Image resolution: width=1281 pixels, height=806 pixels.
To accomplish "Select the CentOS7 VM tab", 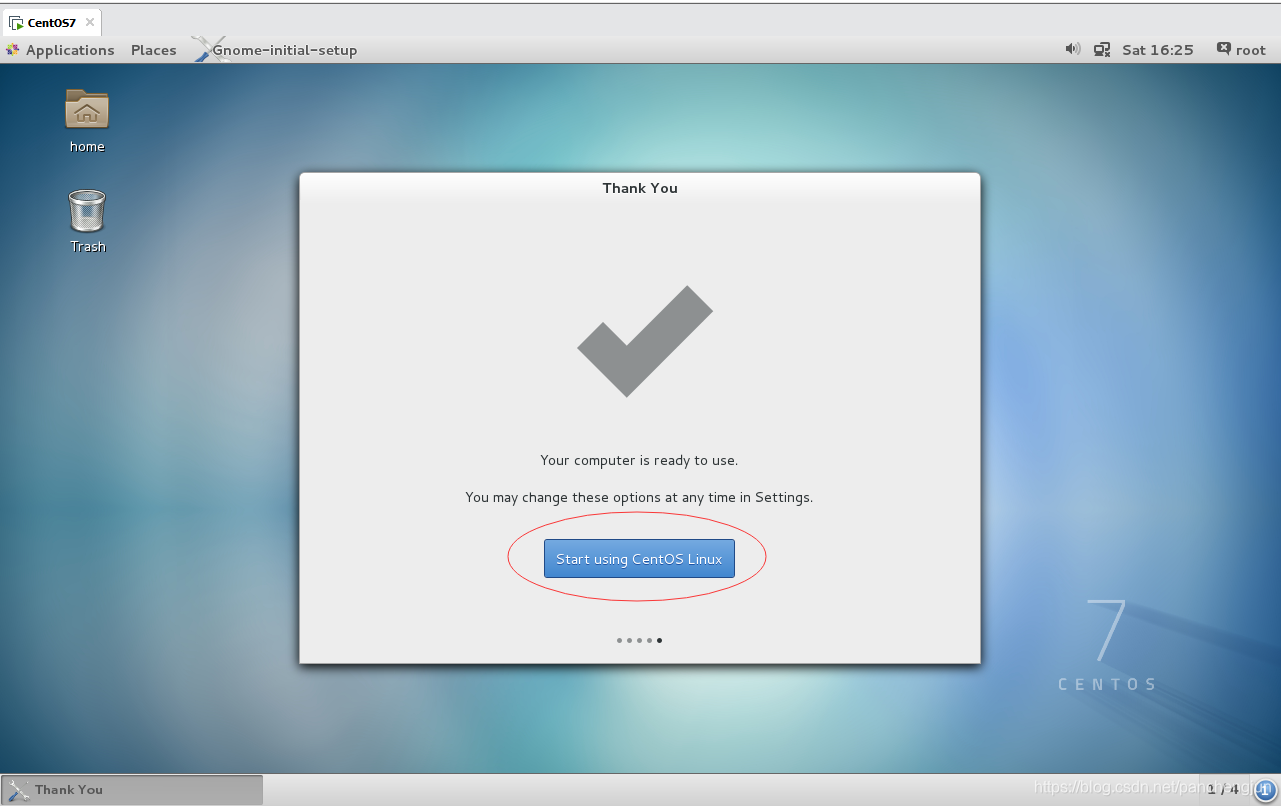I will click(x=51, y=22).
